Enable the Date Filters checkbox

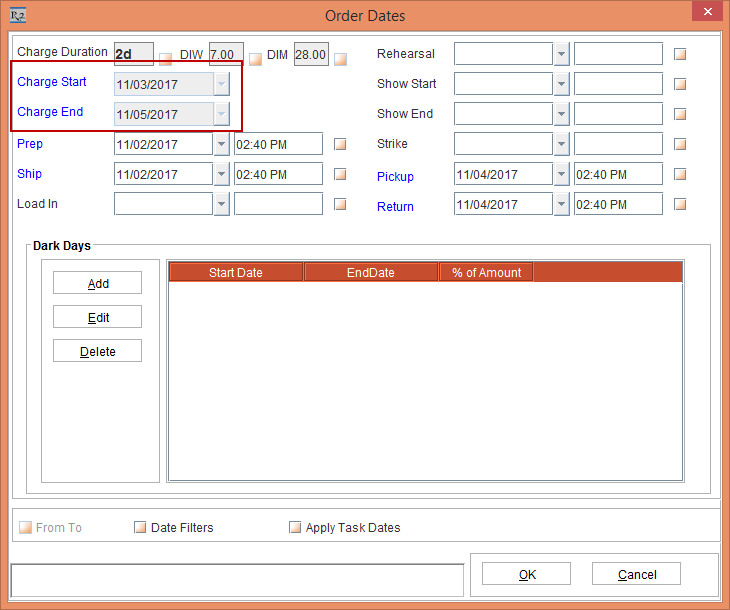140,527
